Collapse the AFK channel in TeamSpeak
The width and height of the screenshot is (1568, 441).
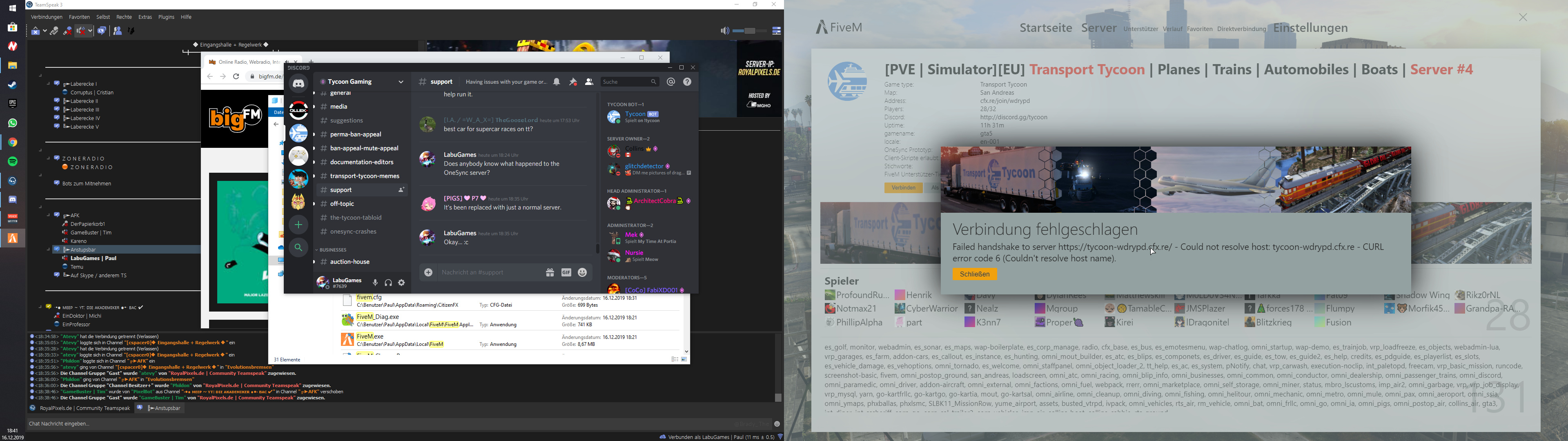pyautogui.click(x=48, y=215)
